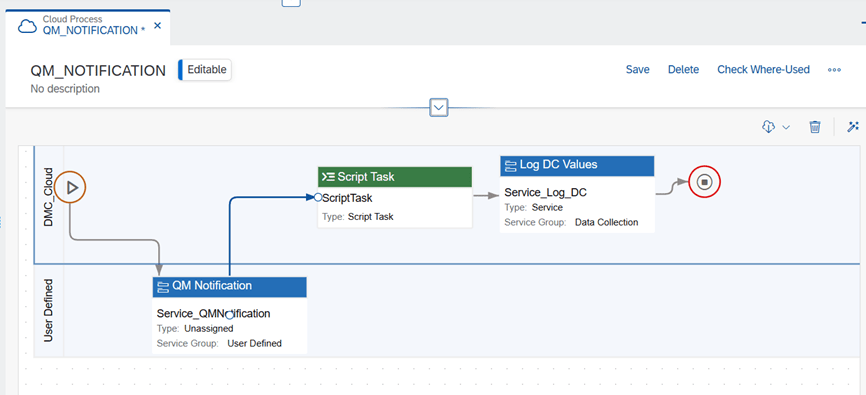Click the Cloud Process tab cloud icon

point(27,26)
